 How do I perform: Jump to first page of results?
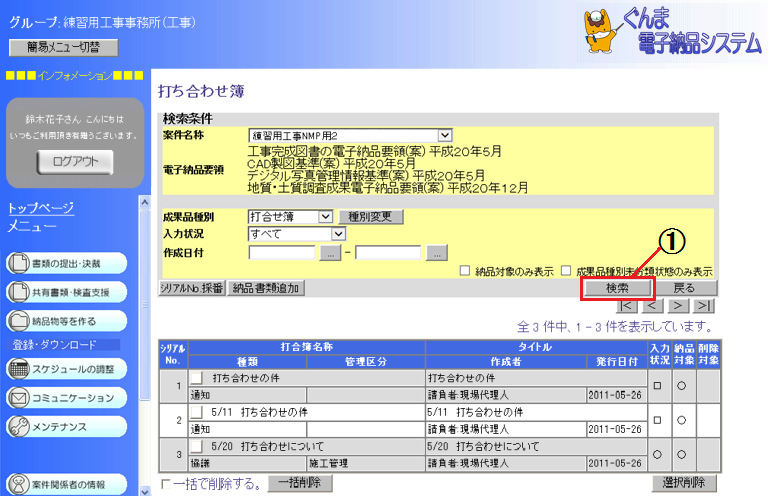[x=626, y=306]
